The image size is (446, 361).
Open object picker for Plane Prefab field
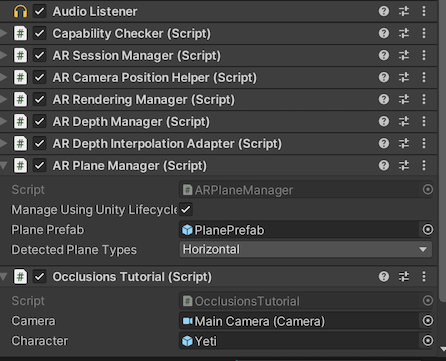click(x=428, y=230)
